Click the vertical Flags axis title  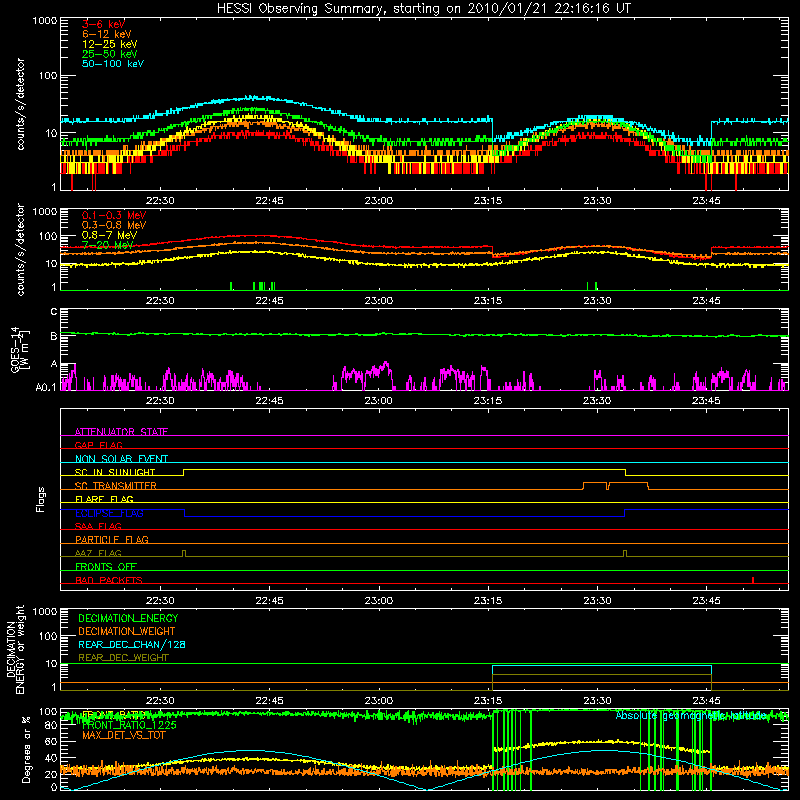[41, 499]
